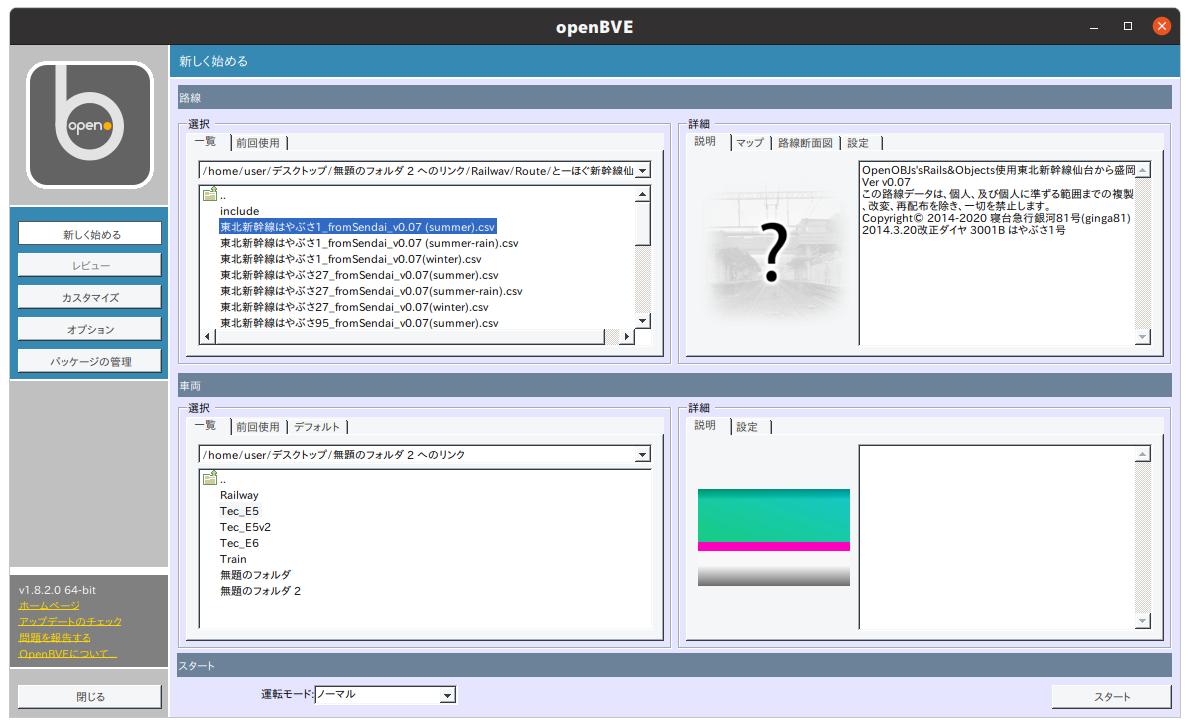Close the openBVE window
Screen dimensions: 1190x727
[1161, 26]
